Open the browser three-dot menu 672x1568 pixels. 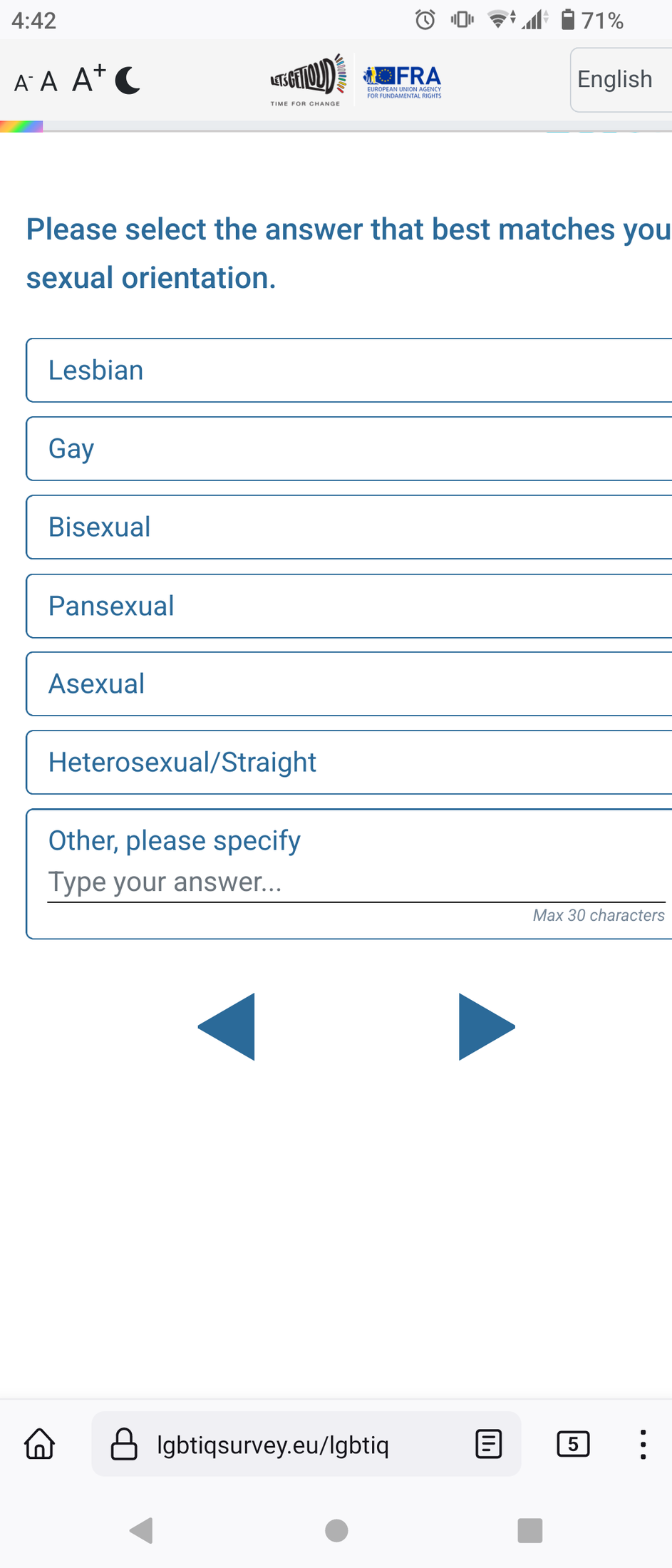click(643, 1444)
